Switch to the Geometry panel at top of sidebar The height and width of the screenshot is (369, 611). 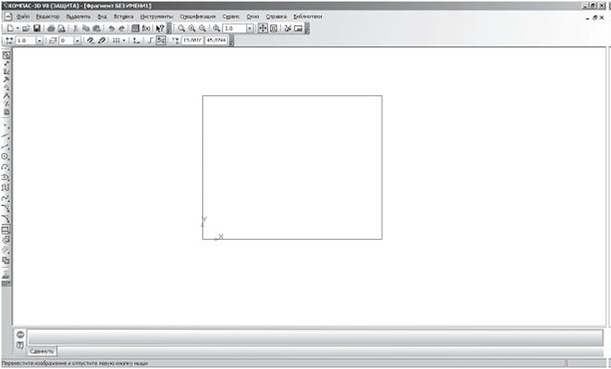pyautogui.click(x=6, y=55)
